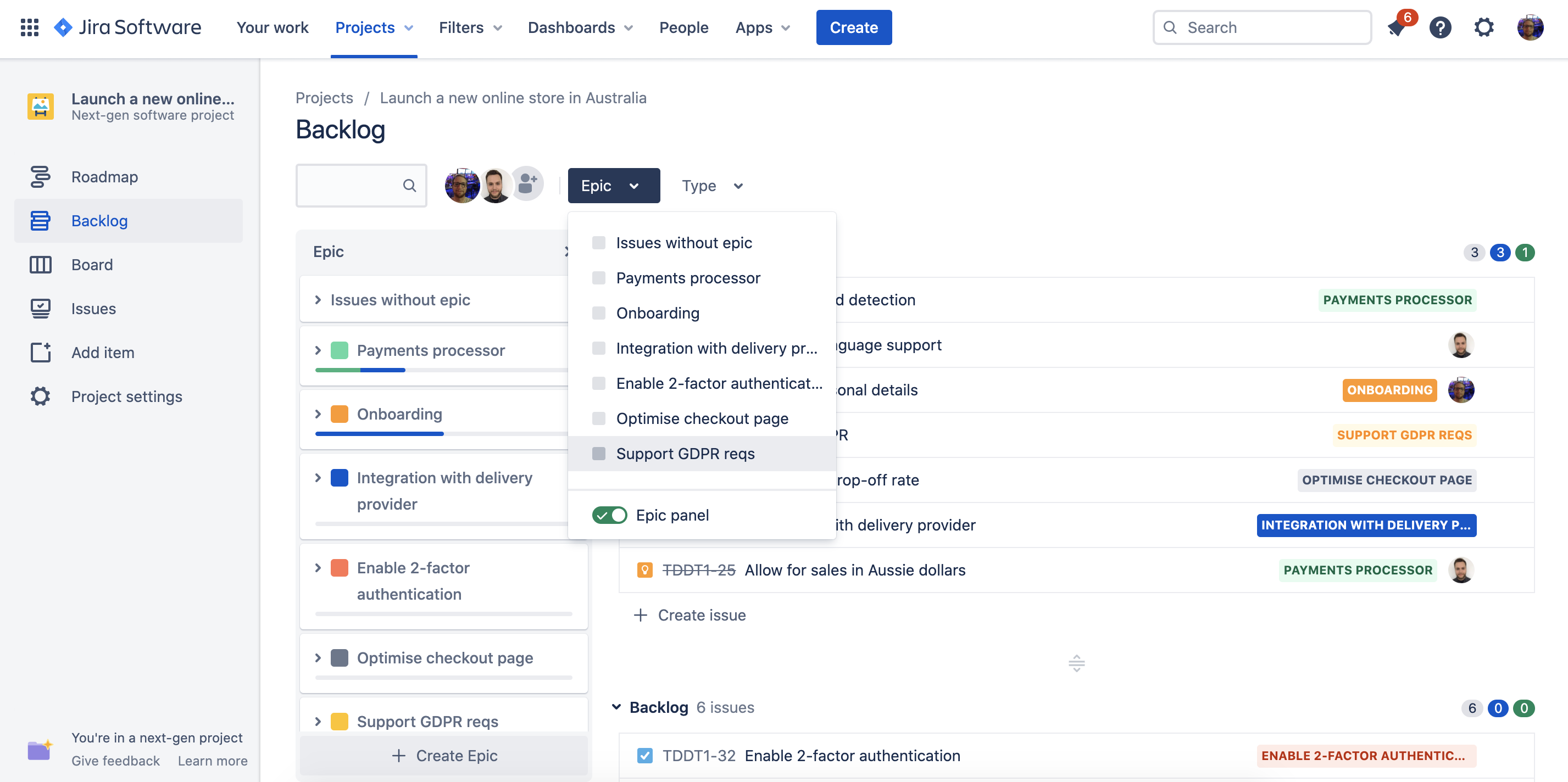Open Roadmap from the sidebar
Viewport: 1568px width, 782px height.
tap(104, 176)
